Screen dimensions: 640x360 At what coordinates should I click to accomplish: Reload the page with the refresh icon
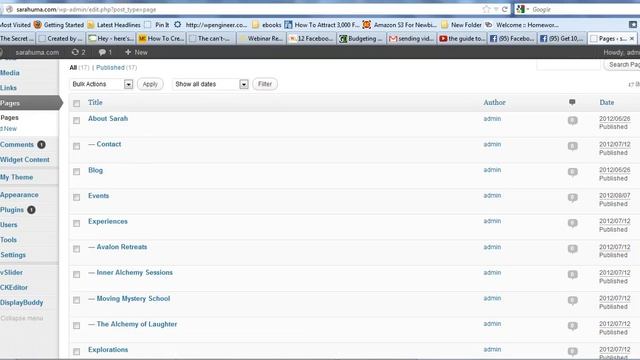(x=505, y=9)
